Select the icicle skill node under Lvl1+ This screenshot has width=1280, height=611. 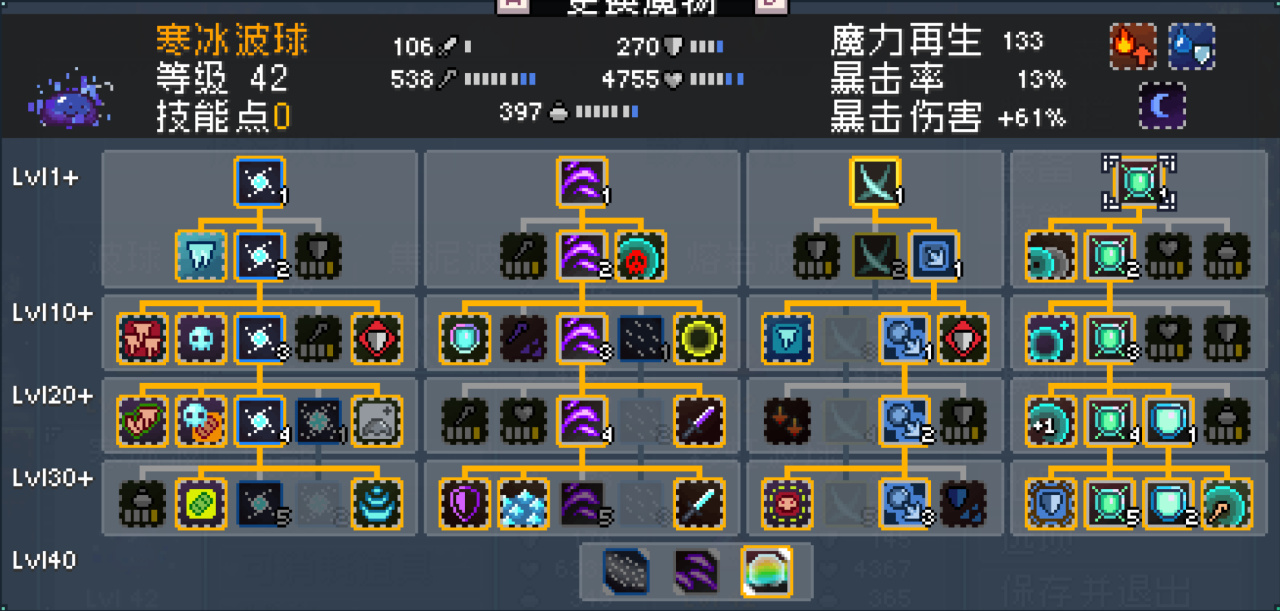coord(200,255)
